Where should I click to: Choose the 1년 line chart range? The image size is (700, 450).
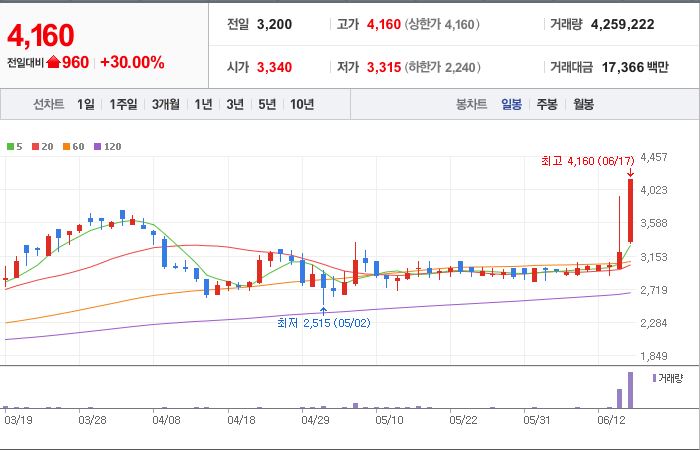click(x=203, y=104)
